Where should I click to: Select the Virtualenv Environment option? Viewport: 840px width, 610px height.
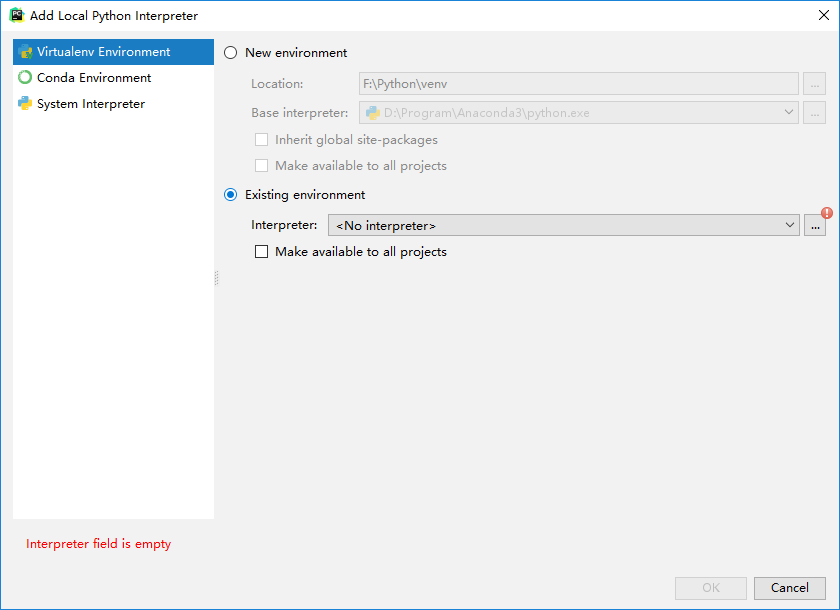103,52
